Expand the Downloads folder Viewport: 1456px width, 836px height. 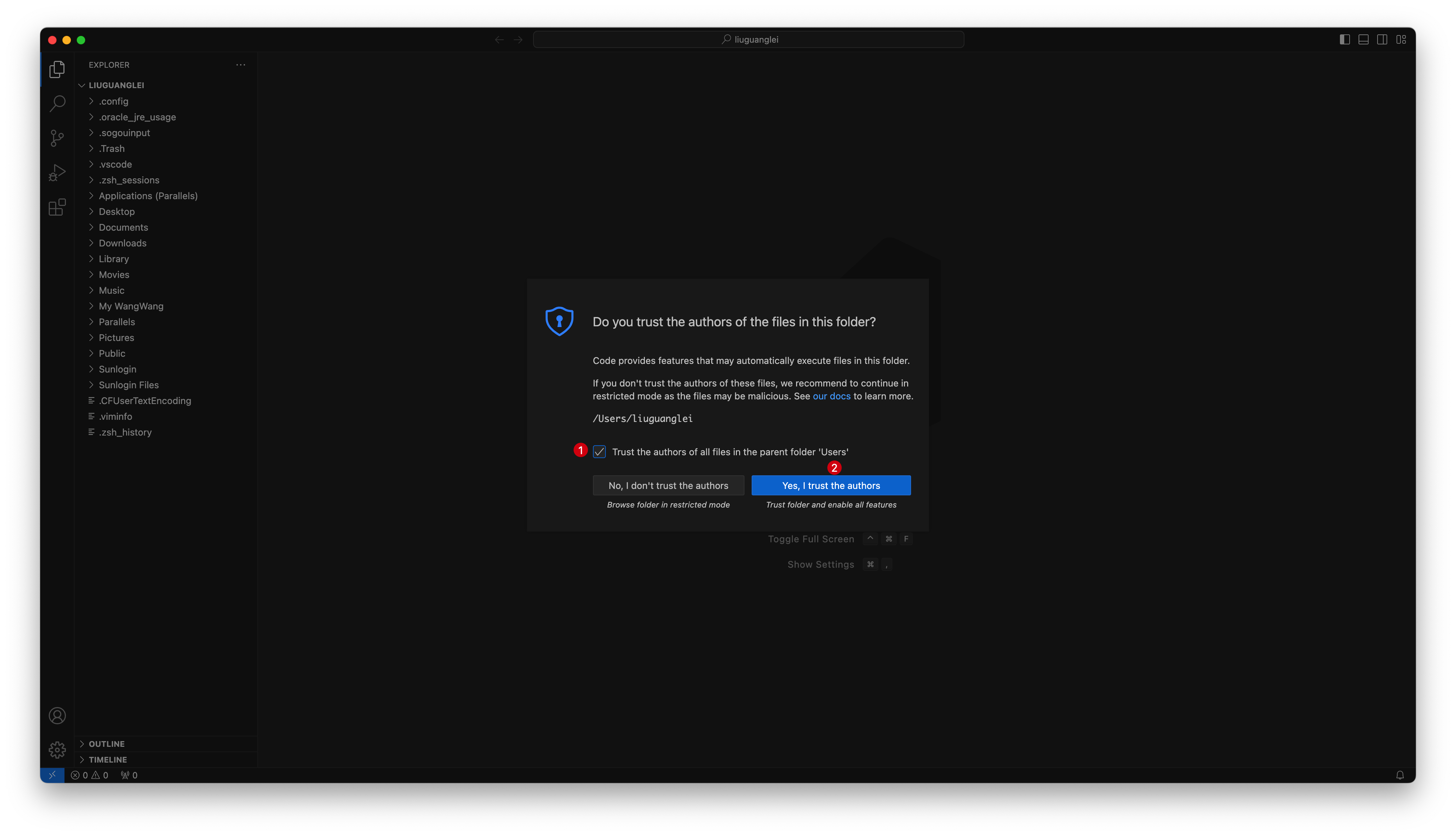(x=122, y=242)
